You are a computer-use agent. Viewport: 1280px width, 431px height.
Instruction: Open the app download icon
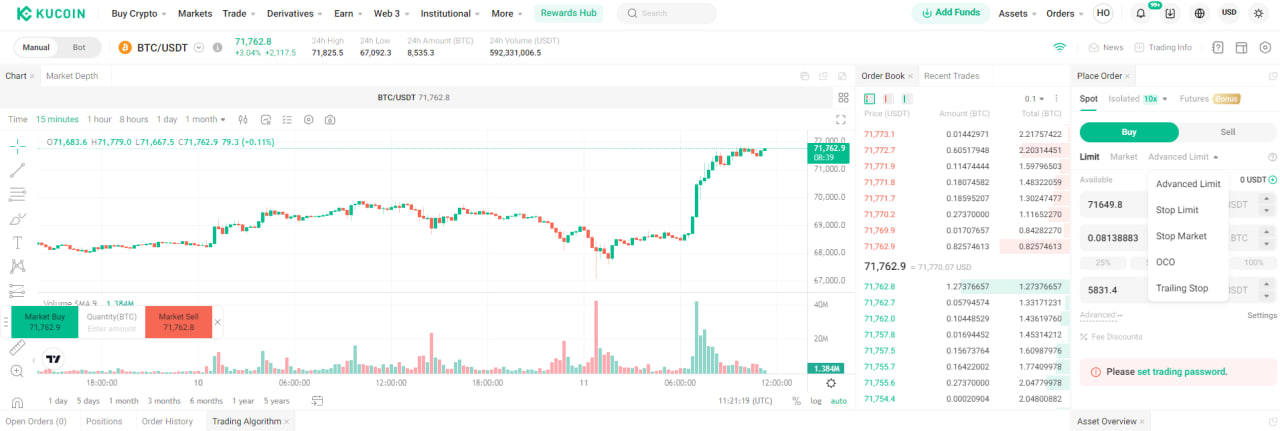tap(1170, 14)
